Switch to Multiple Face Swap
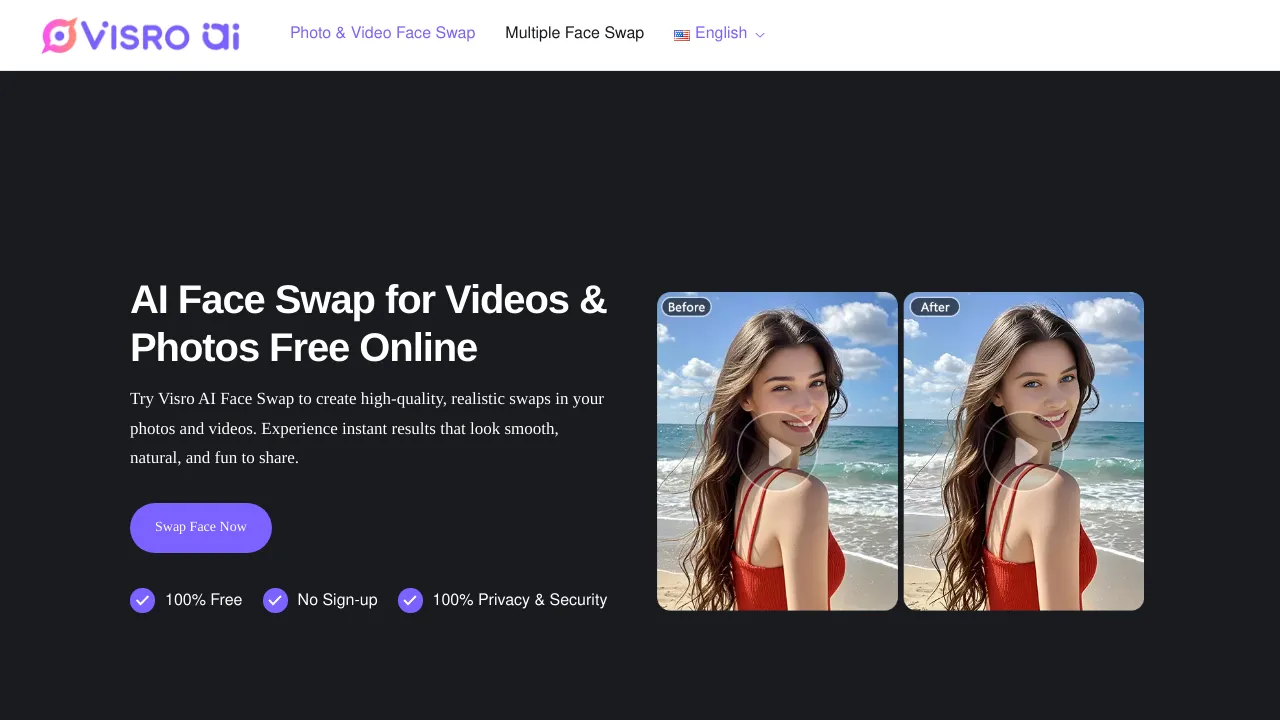Screen dimensions: 1280x720 pos(574,33)
